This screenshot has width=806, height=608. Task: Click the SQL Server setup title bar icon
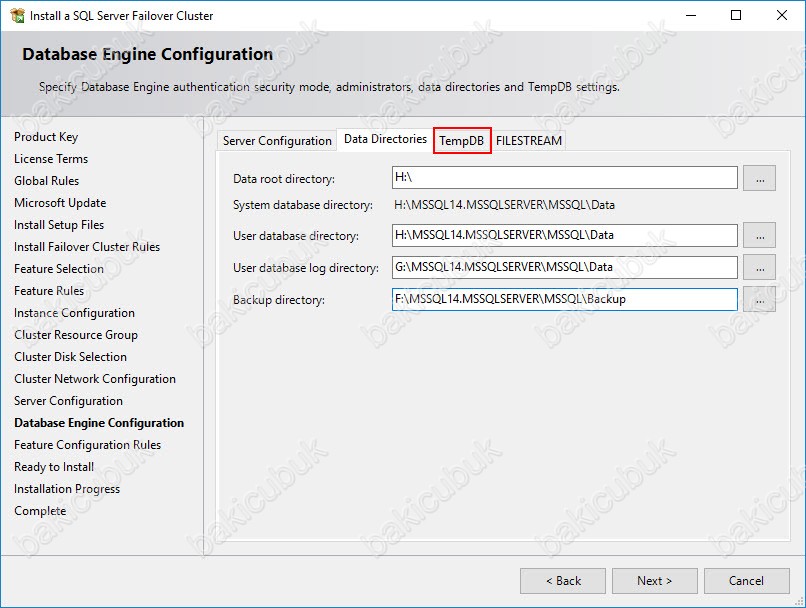tap(17, 16)
